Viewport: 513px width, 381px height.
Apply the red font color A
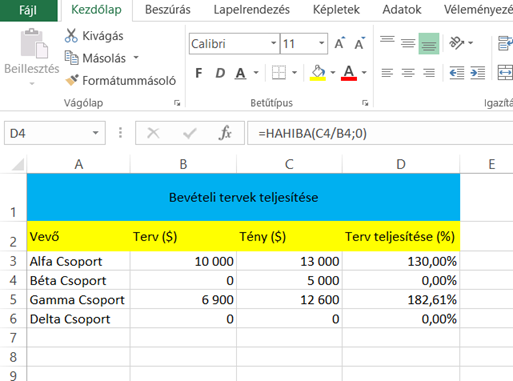tap(349, 72)
